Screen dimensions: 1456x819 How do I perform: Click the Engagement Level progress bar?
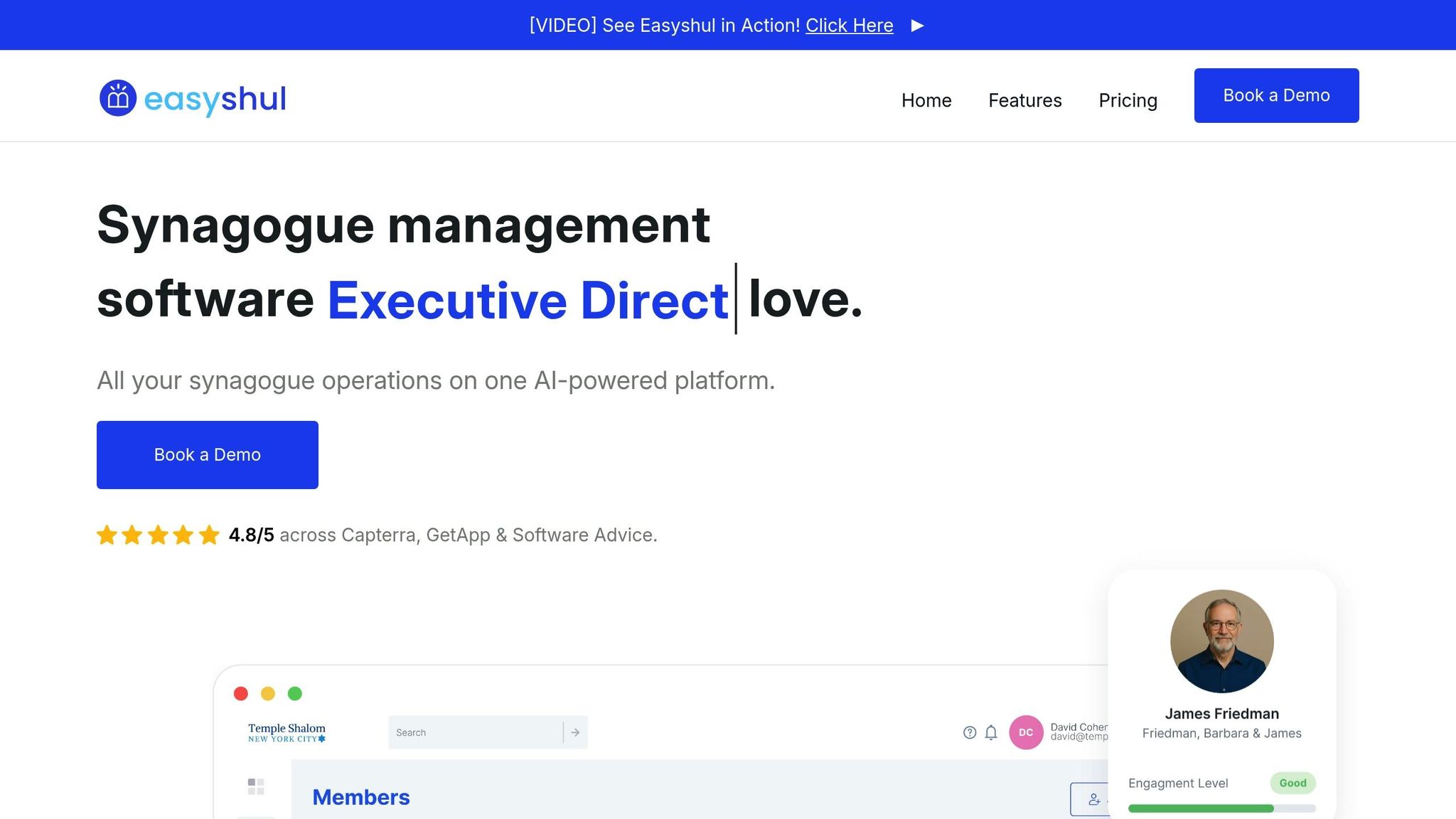click(x=1221, y=808)
